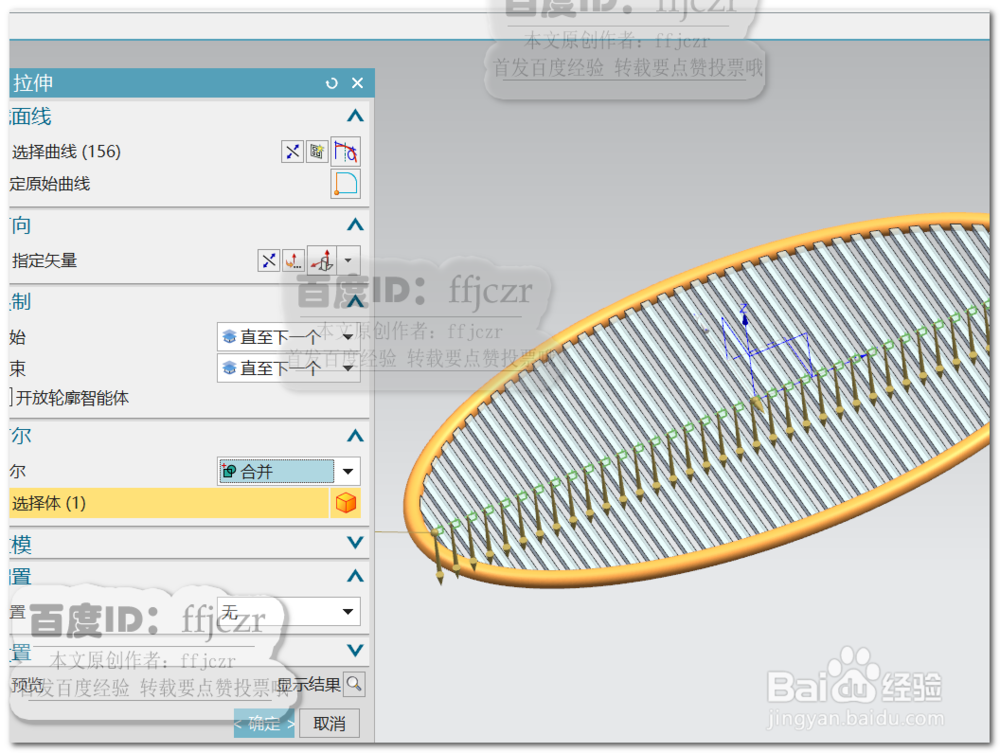Viewport: 1000px width, 753px height.
Task: Expand the 设置 section chevron
Action: click(355, 650)
